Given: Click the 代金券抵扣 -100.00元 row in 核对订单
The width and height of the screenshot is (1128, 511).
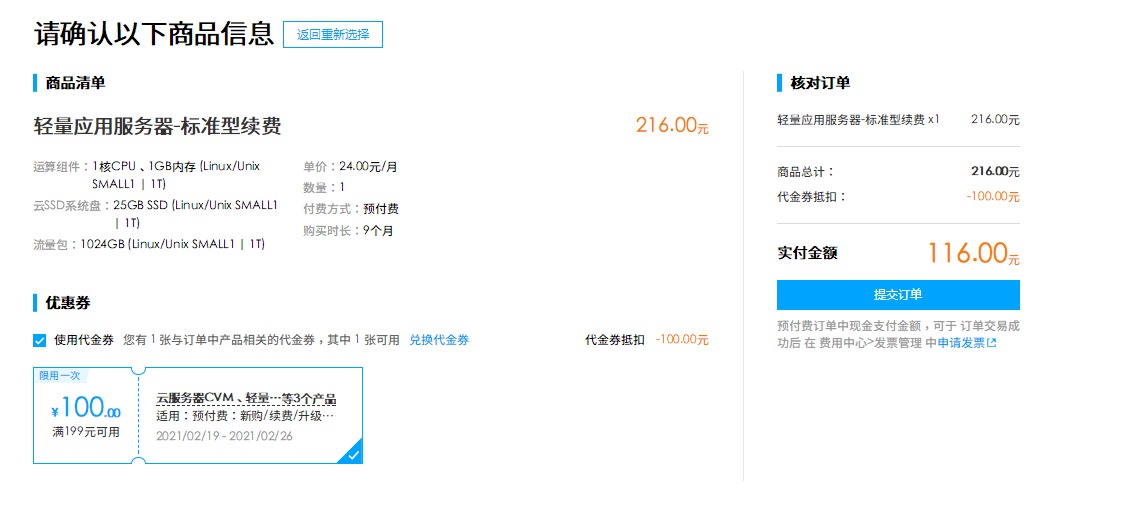Looking at the screenshot, I should point(898,196).
